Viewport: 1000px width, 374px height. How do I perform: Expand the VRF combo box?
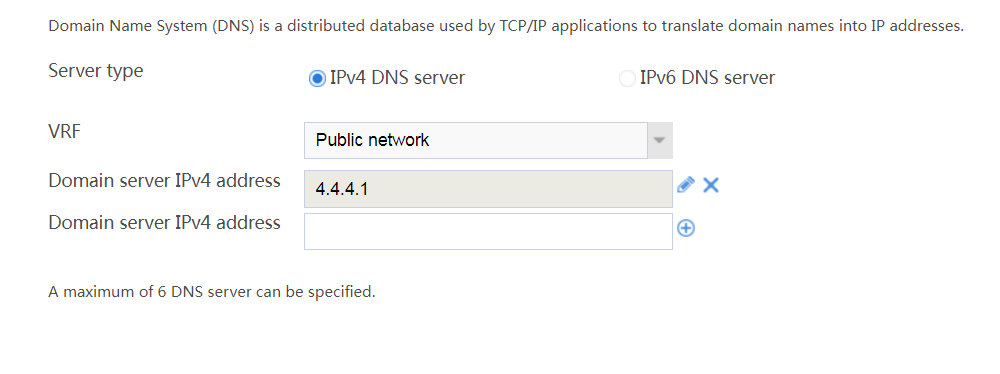click(488, 140)
